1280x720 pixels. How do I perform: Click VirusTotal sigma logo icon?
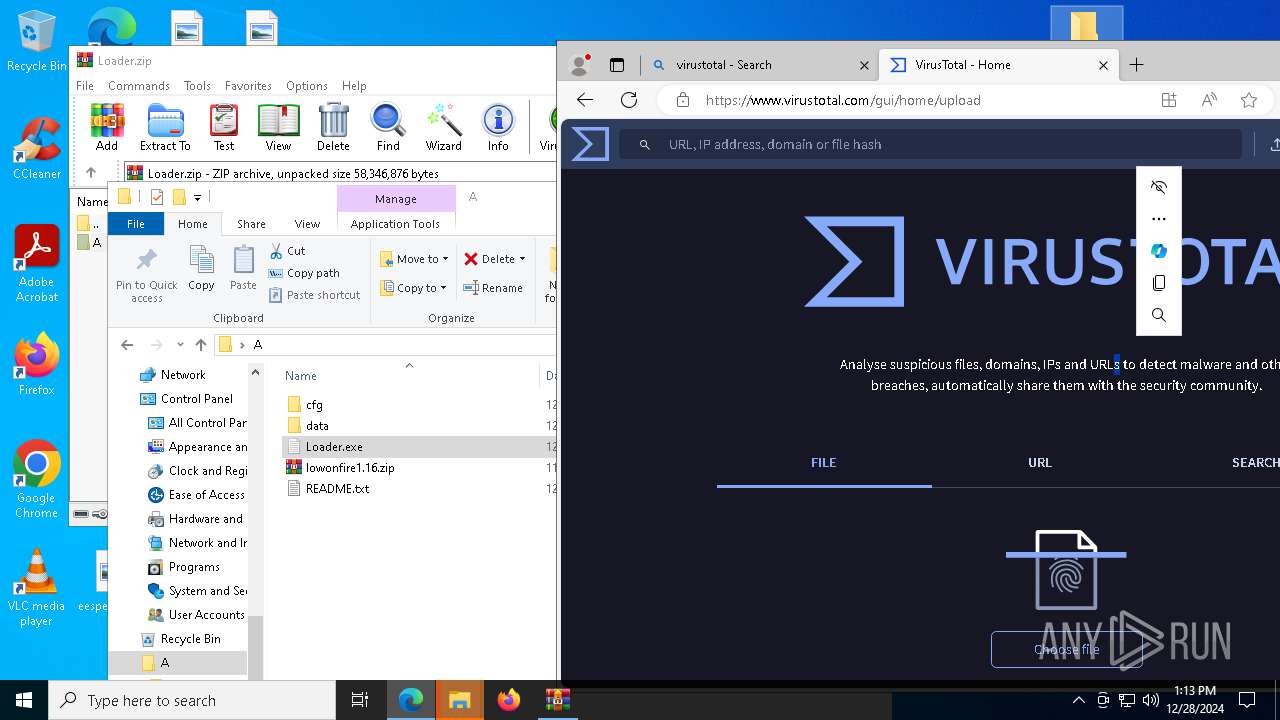tap(590, 144)
